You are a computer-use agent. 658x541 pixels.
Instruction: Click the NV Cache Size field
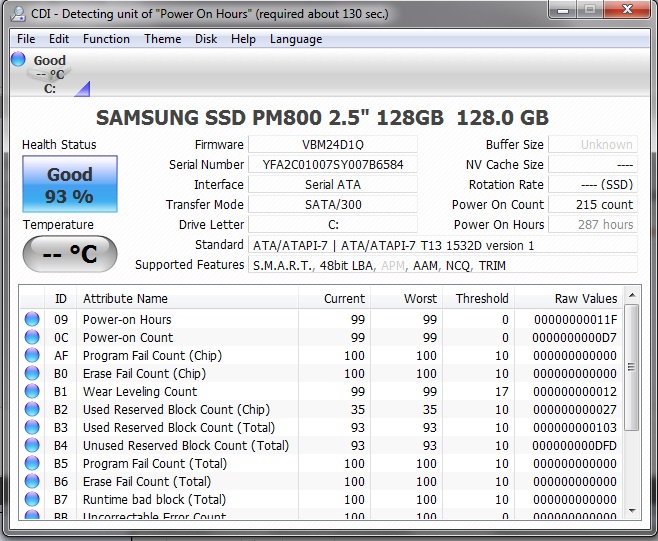pos(593,165)
